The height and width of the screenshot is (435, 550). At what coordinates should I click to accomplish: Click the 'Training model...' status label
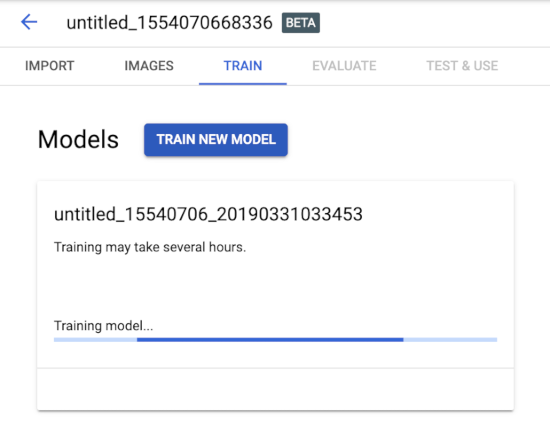point(103,326)
